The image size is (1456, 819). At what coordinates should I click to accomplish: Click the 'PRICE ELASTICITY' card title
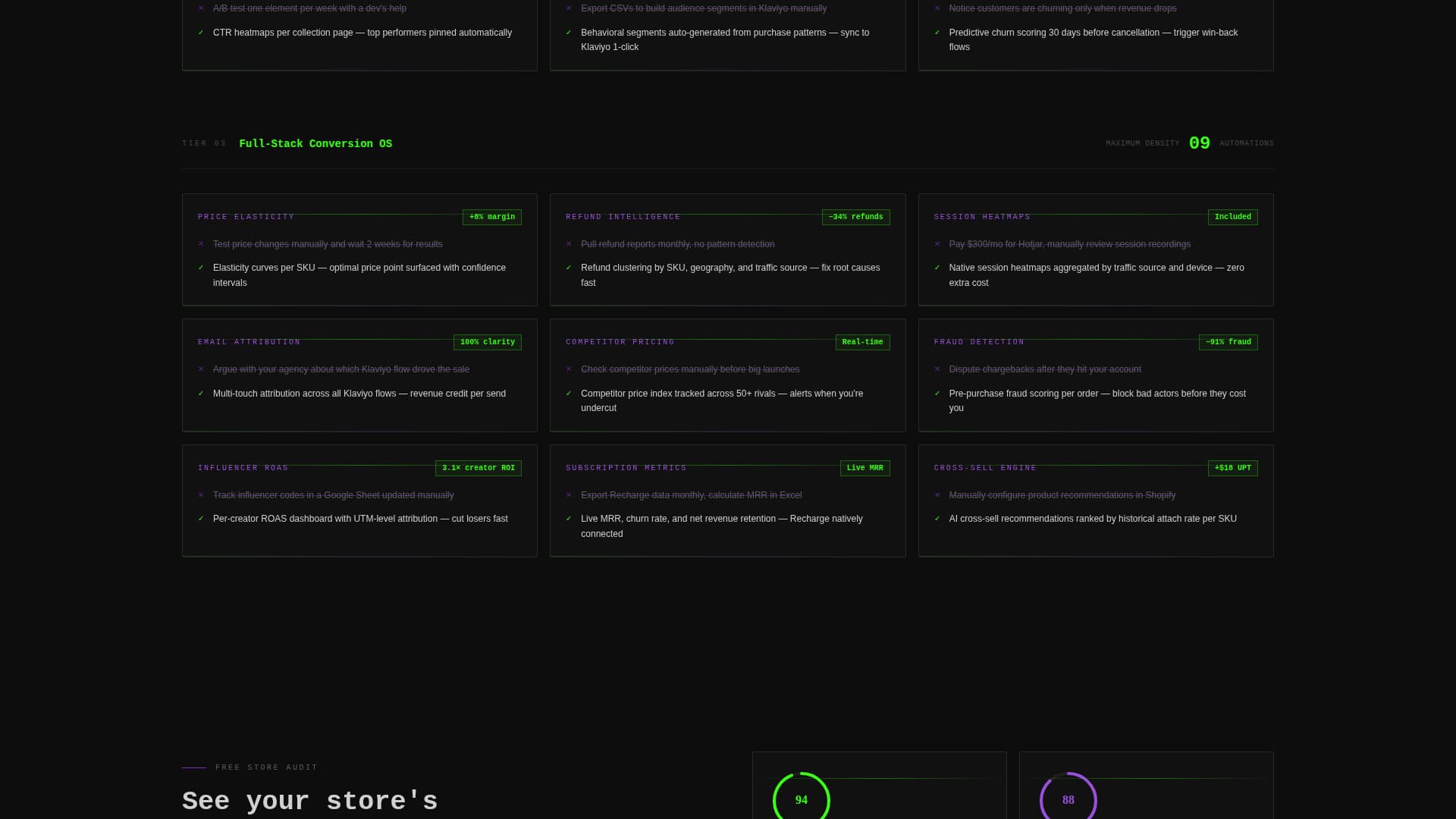[246, 217]
